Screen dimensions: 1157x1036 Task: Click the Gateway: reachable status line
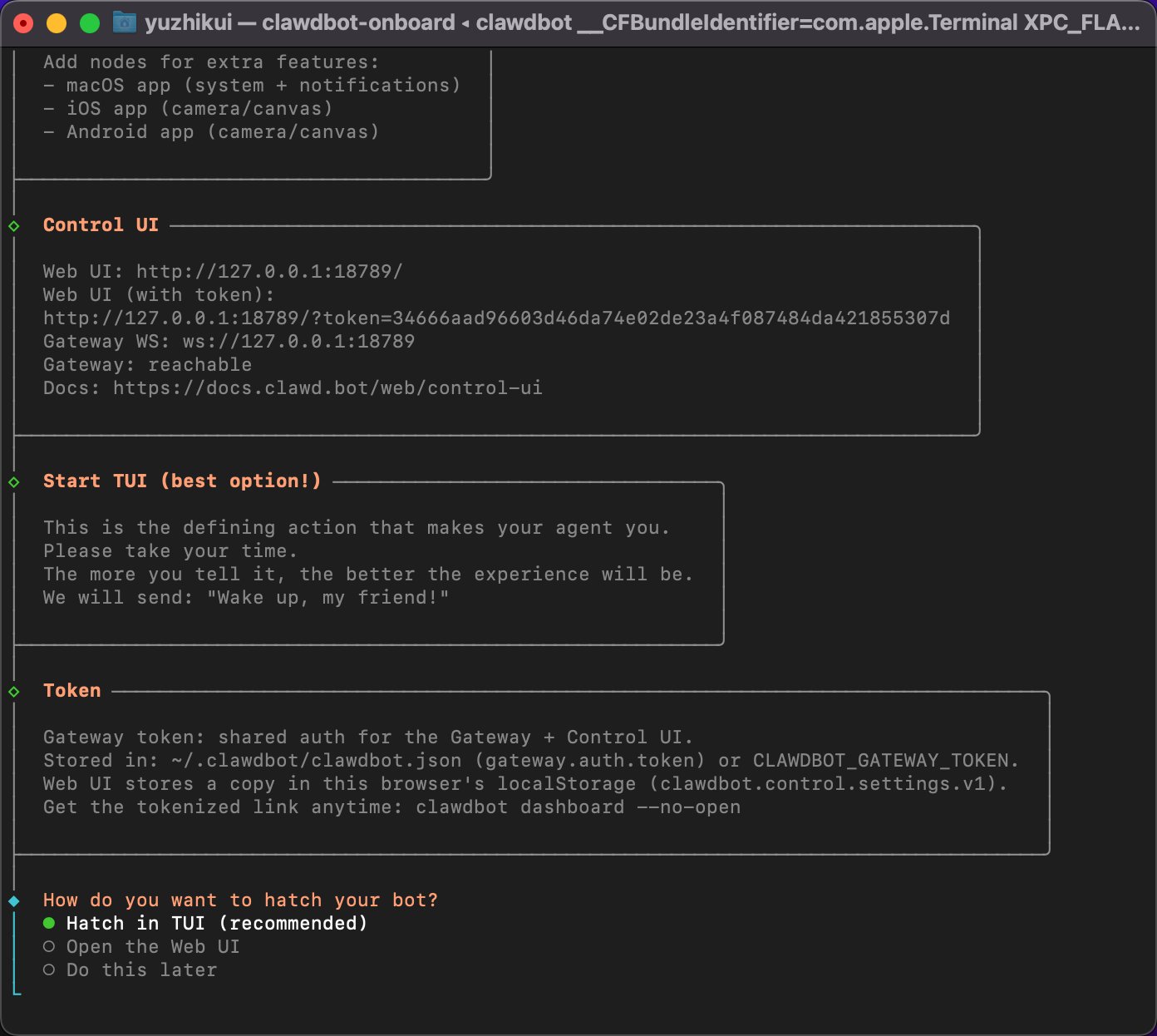coord(147,364)
